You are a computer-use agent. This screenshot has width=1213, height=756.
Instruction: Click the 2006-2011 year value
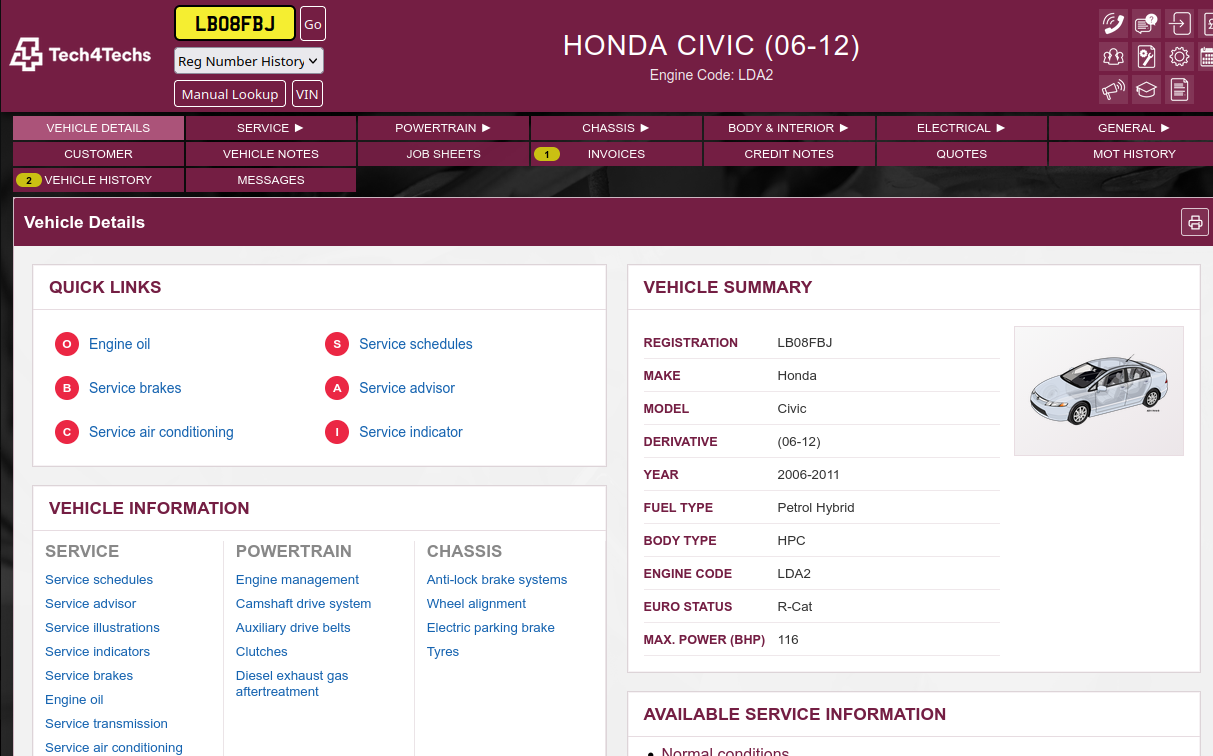809,475
